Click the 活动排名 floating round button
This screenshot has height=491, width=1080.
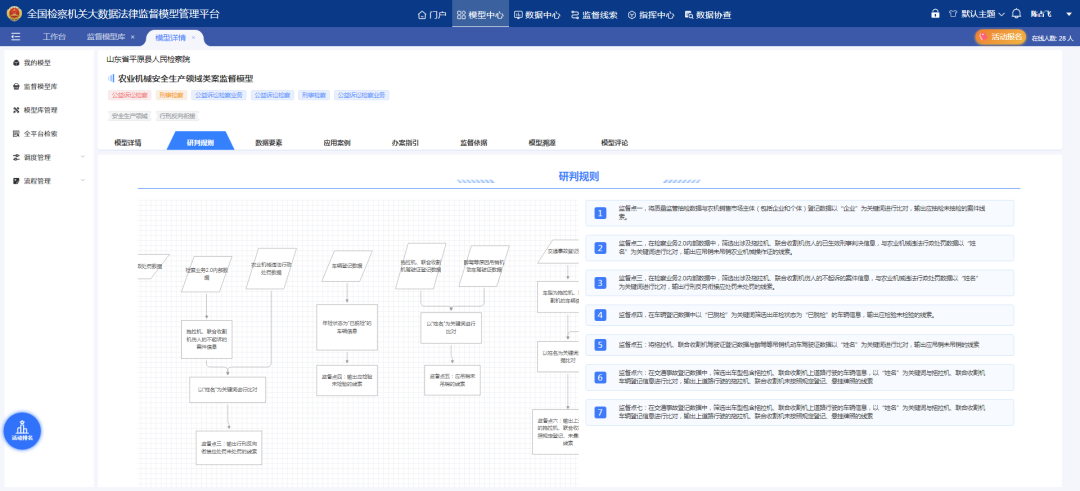click(x=23, y=431)
